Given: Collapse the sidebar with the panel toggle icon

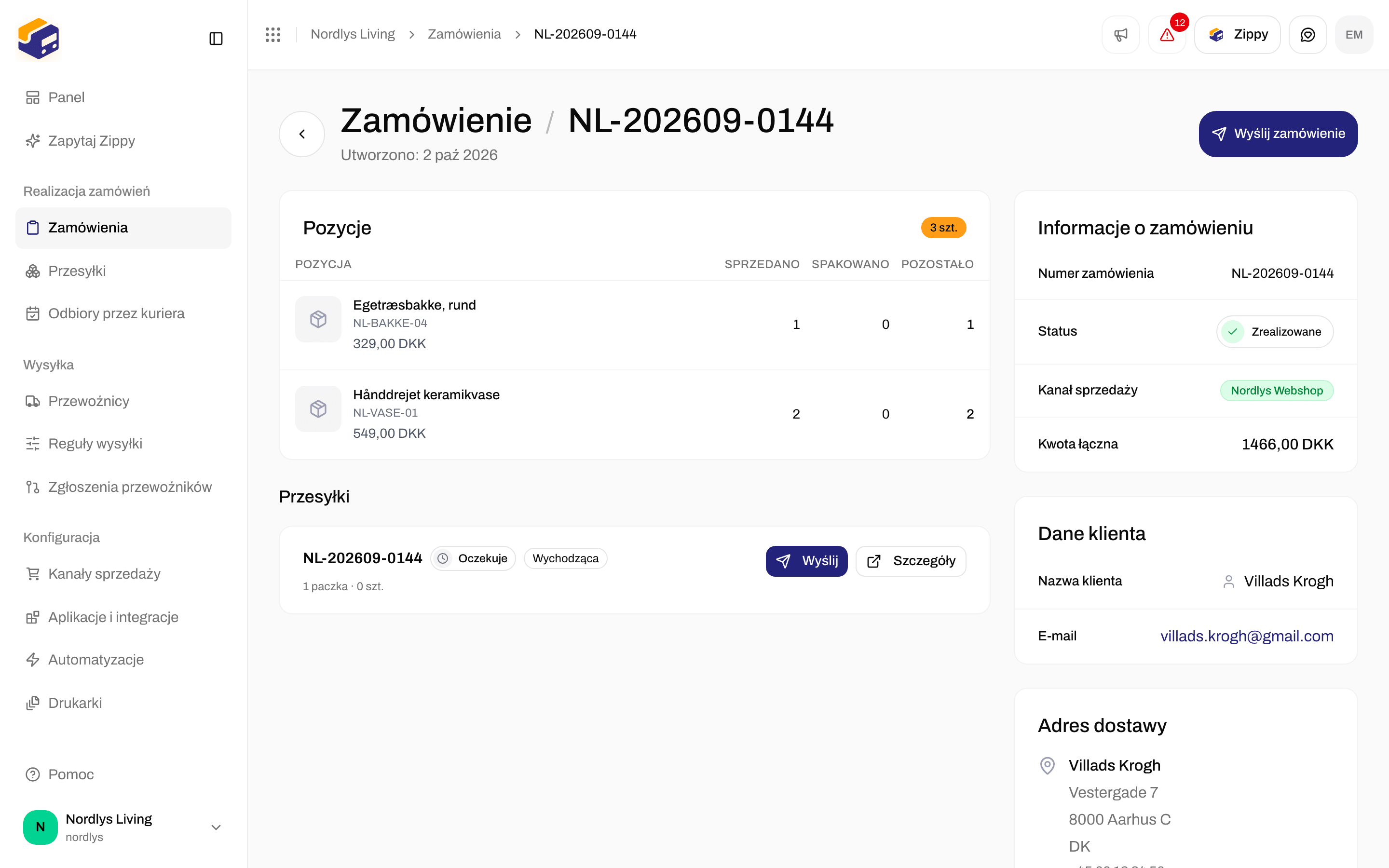Looking at the screenshot, I should [x=216, y=39].
